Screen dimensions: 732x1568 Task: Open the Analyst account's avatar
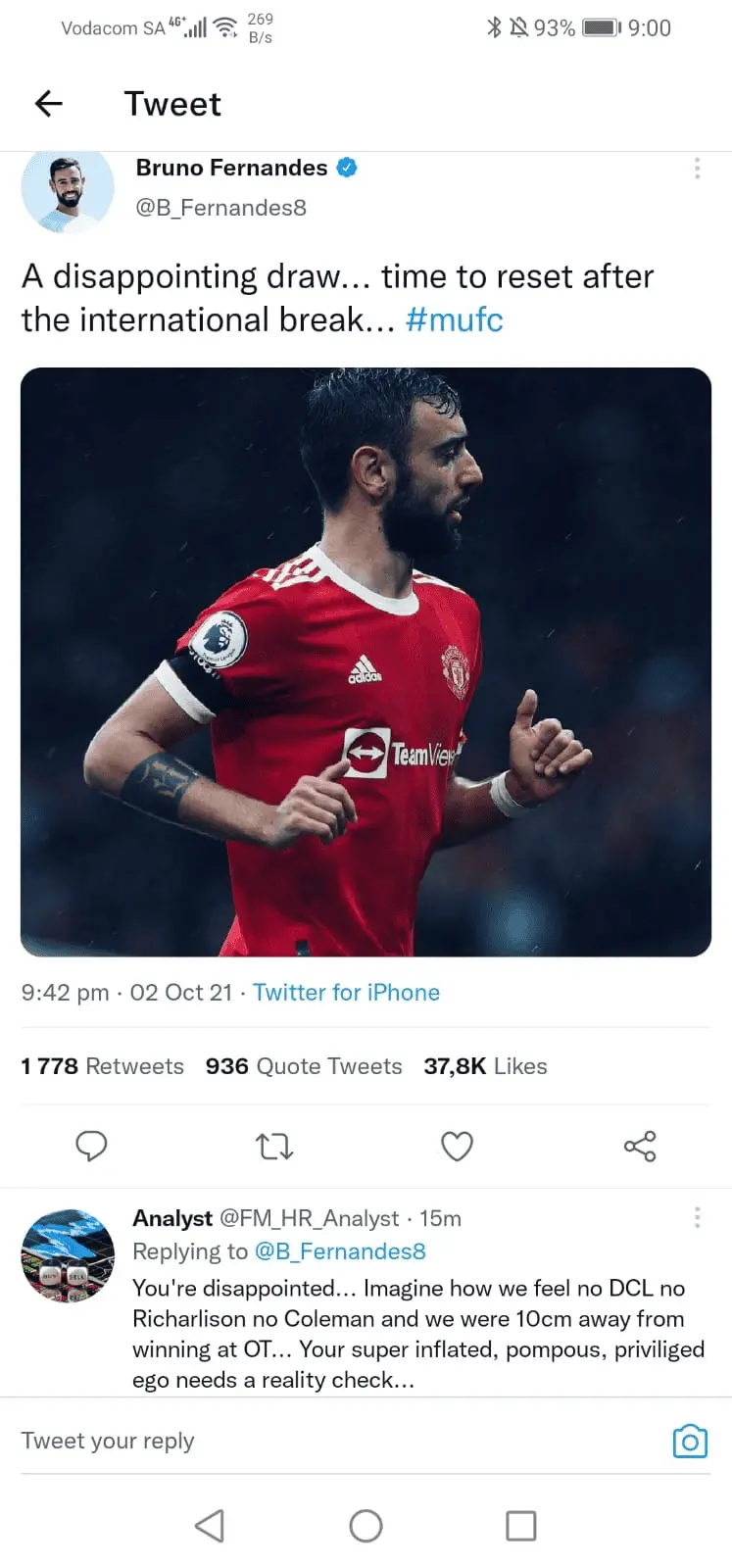68,1255
